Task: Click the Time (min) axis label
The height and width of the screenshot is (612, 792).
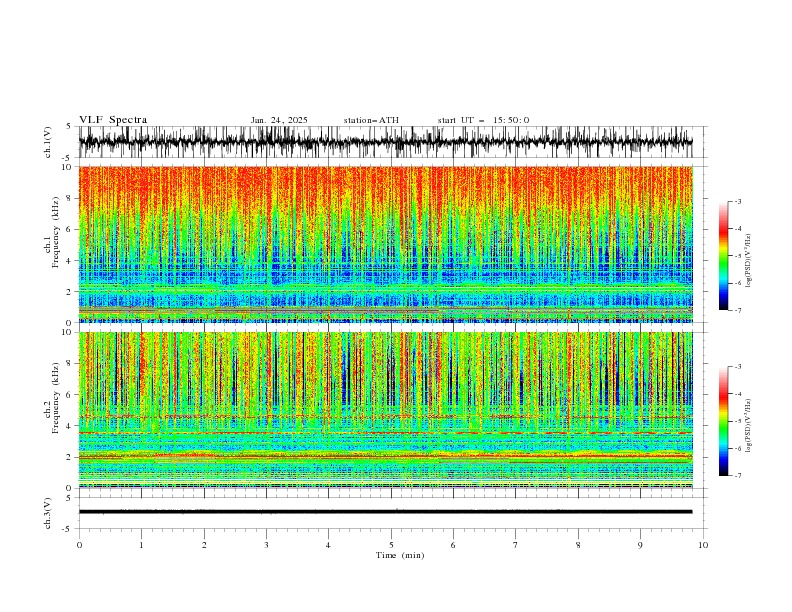Action: click(400, 555)
